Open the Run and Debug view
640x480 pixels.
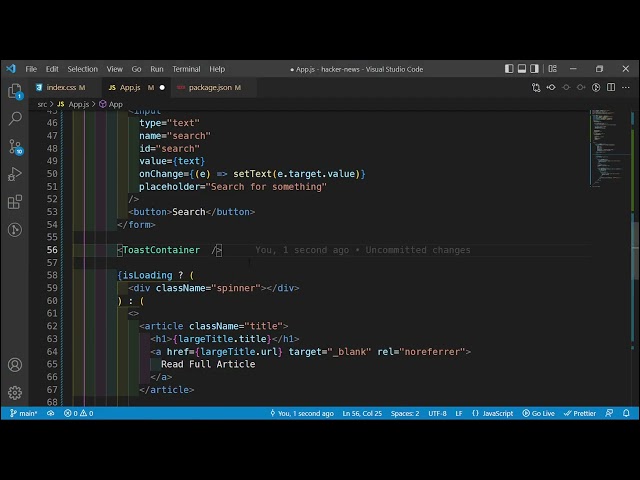[x=15, y=174]
